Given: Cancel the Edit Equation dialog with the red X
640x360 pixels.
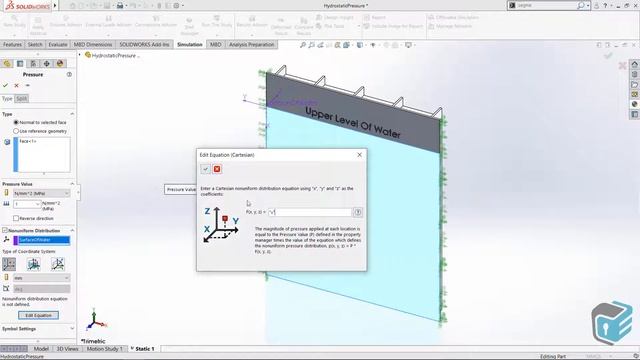Looking at the screenshot, I should pyautogui.click(x=217, y=169).
